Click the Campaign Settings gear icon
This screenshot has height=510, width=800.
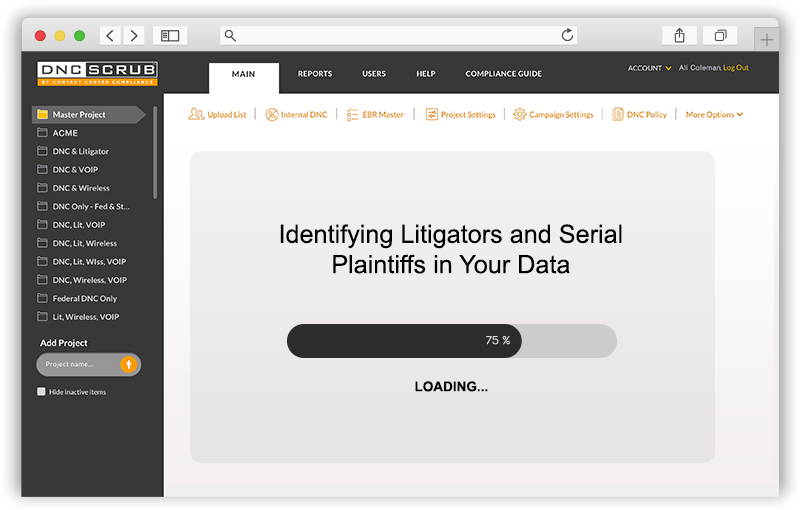click(519, 115)
